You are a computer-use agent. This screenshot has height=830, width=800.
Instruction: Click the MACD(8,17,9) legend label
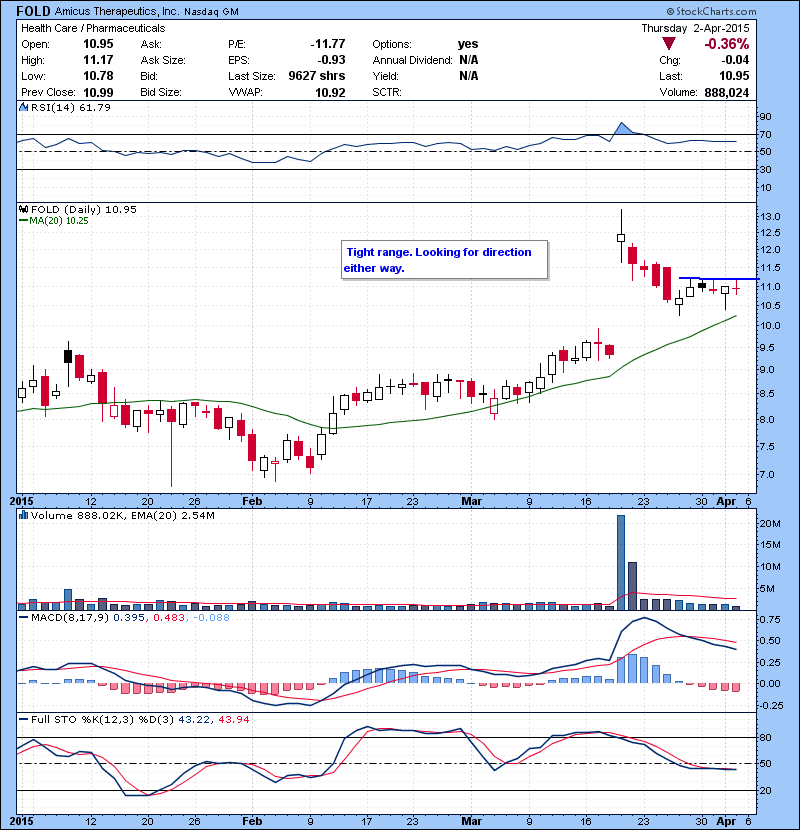click(70, 617)
